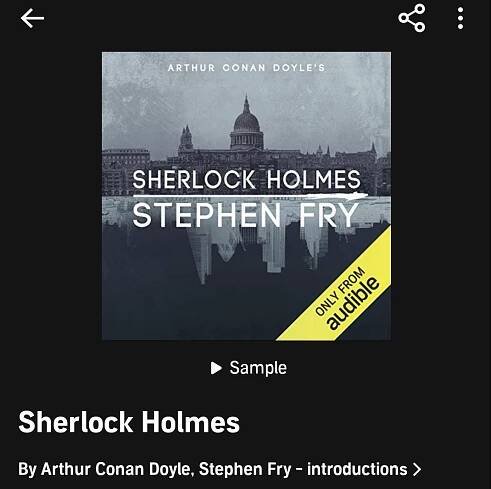491x489 pixels.
Task: Click the Sample label text
Action: tap(258, 368)
